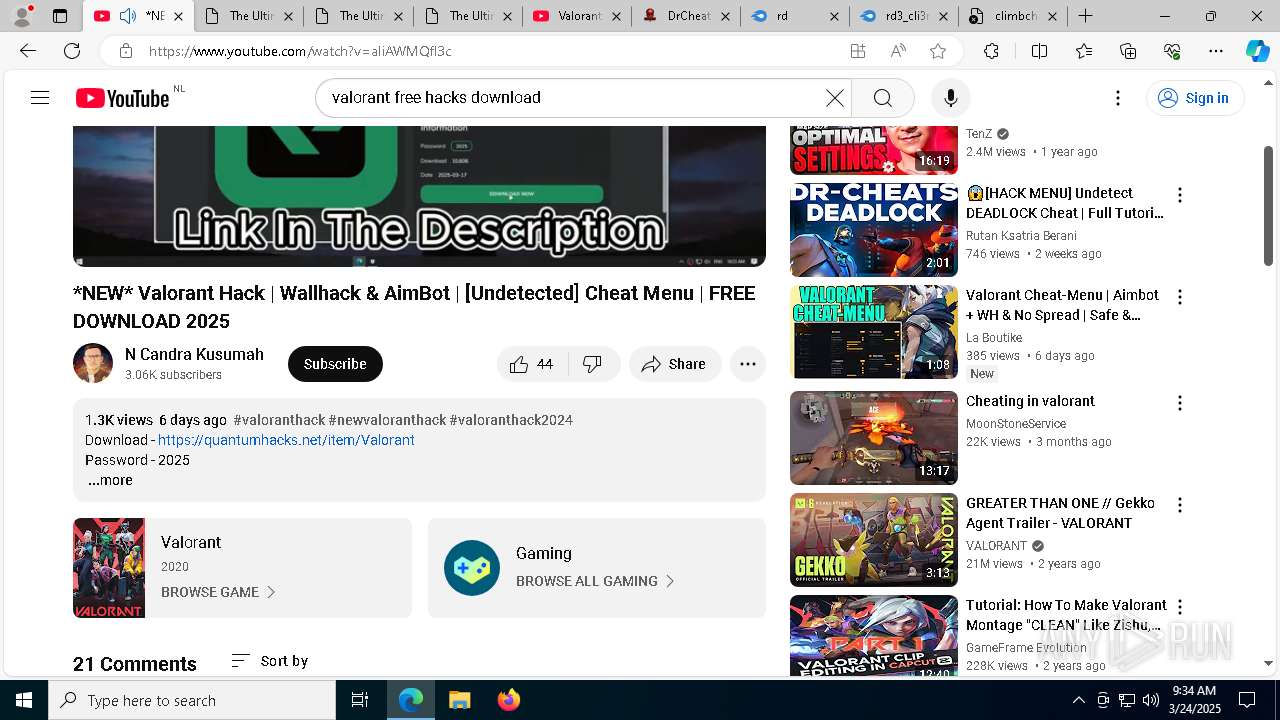
Task: Open more actions menu below video
Action: tap(748, 364)
